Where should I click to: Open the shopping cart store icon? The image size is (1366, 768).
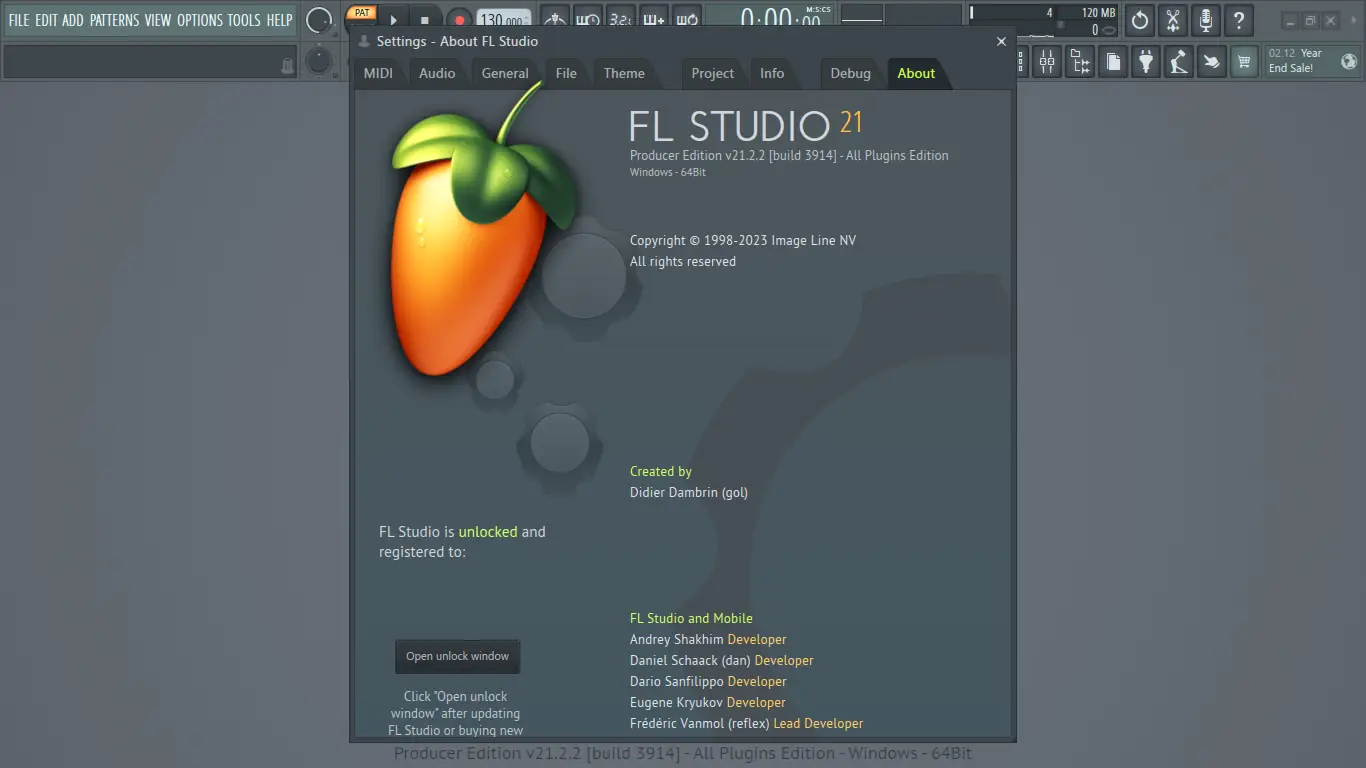point(1244,62)
